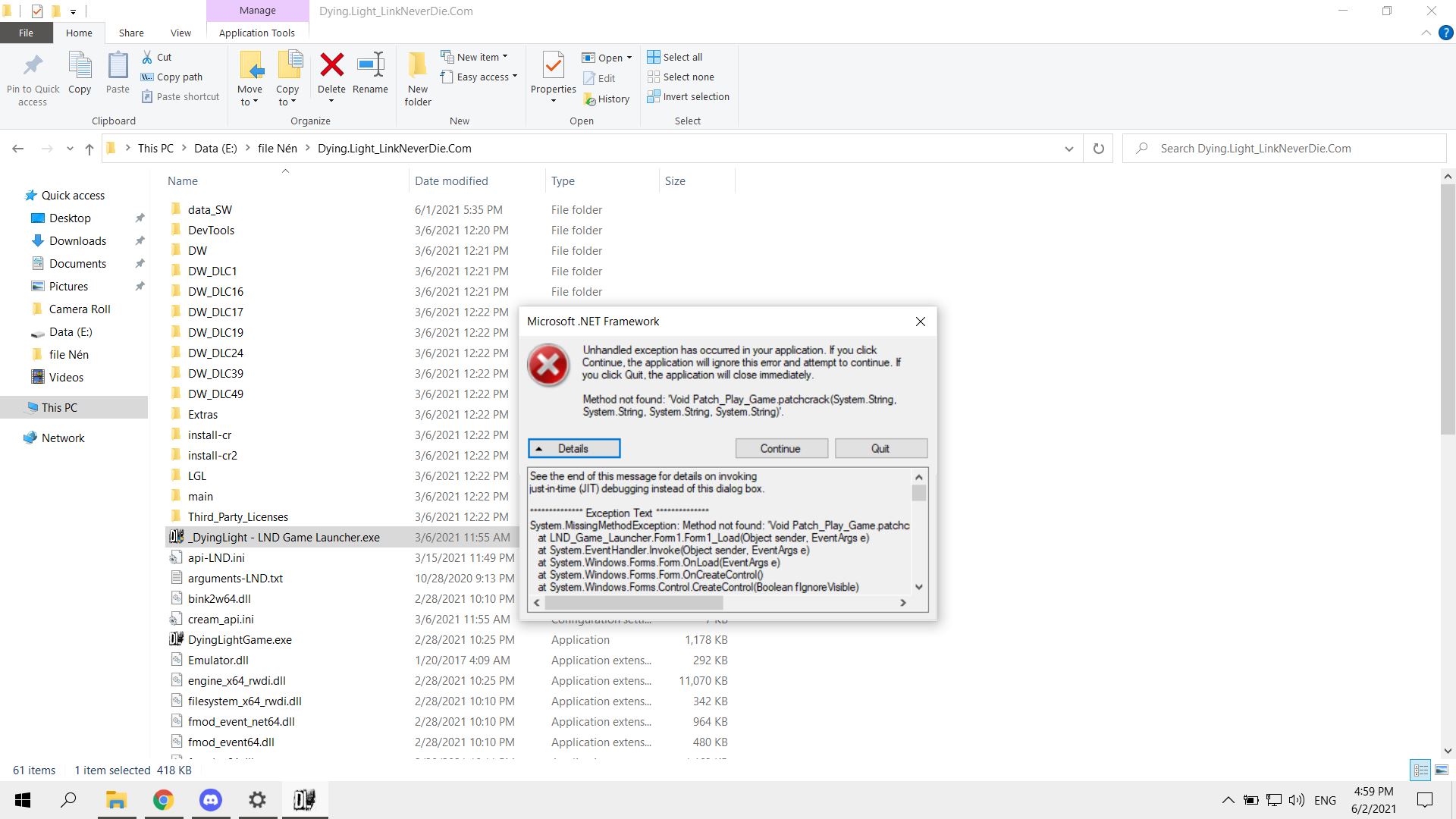The height and width of the screenshot is (819, 1456).
Task: Select the Invert selection icon
Action: pyautogui.click(x=654, y=97)
